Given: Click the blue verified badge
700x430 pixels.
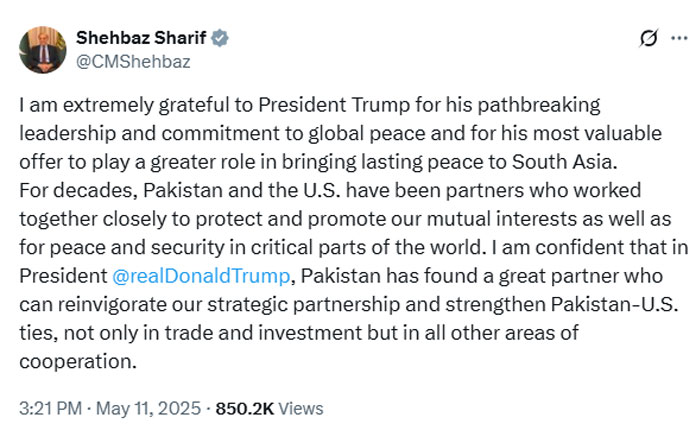Looking at the screenshot, I should coord(219,39).
